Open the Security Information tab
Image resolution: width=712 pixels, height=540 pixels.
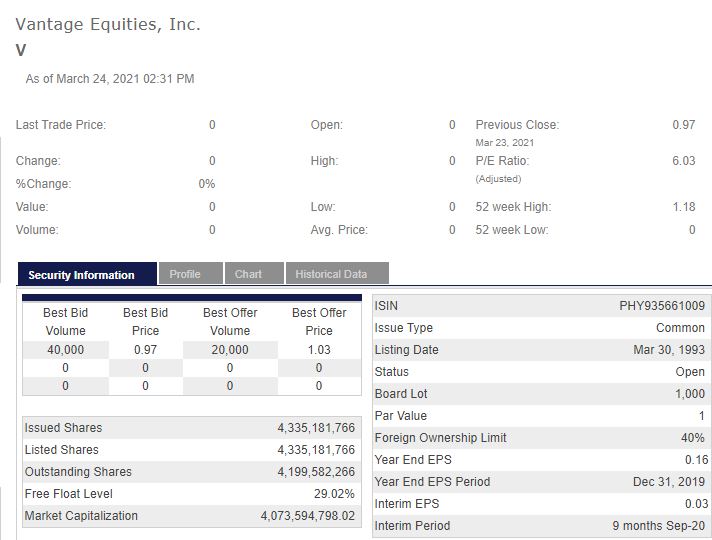click(87, 274)
